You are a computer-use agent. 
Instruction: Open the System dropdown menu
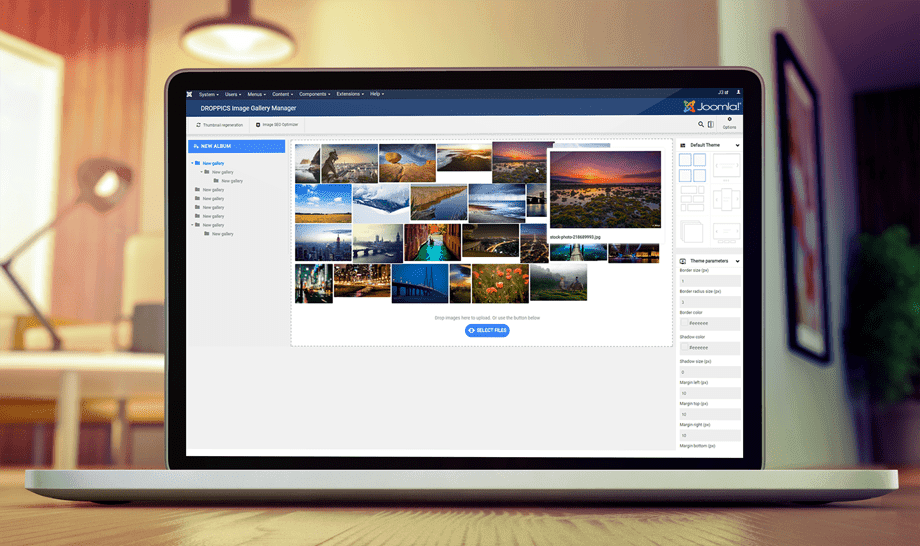click(x=208, y=93)
